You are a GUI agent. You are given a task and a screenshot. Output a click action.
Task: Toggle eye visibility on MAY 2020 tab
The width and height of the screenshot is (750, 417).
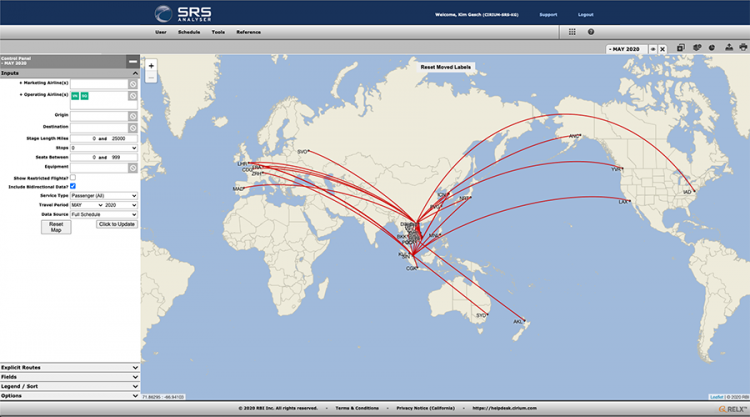652,49
